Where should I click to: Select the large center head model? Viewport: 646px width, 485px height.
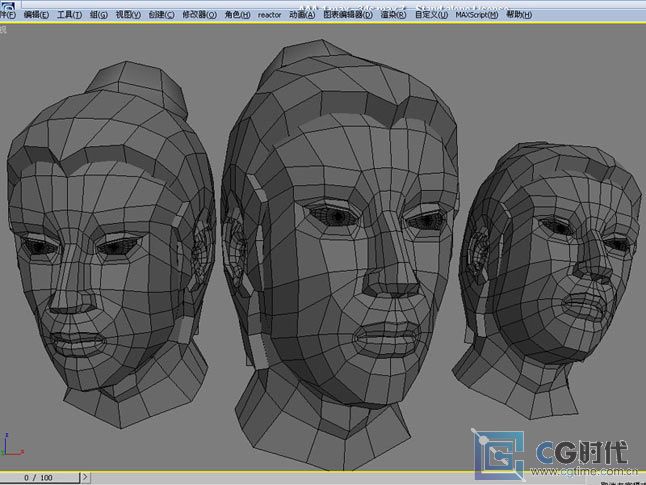[x=342, y=255]
